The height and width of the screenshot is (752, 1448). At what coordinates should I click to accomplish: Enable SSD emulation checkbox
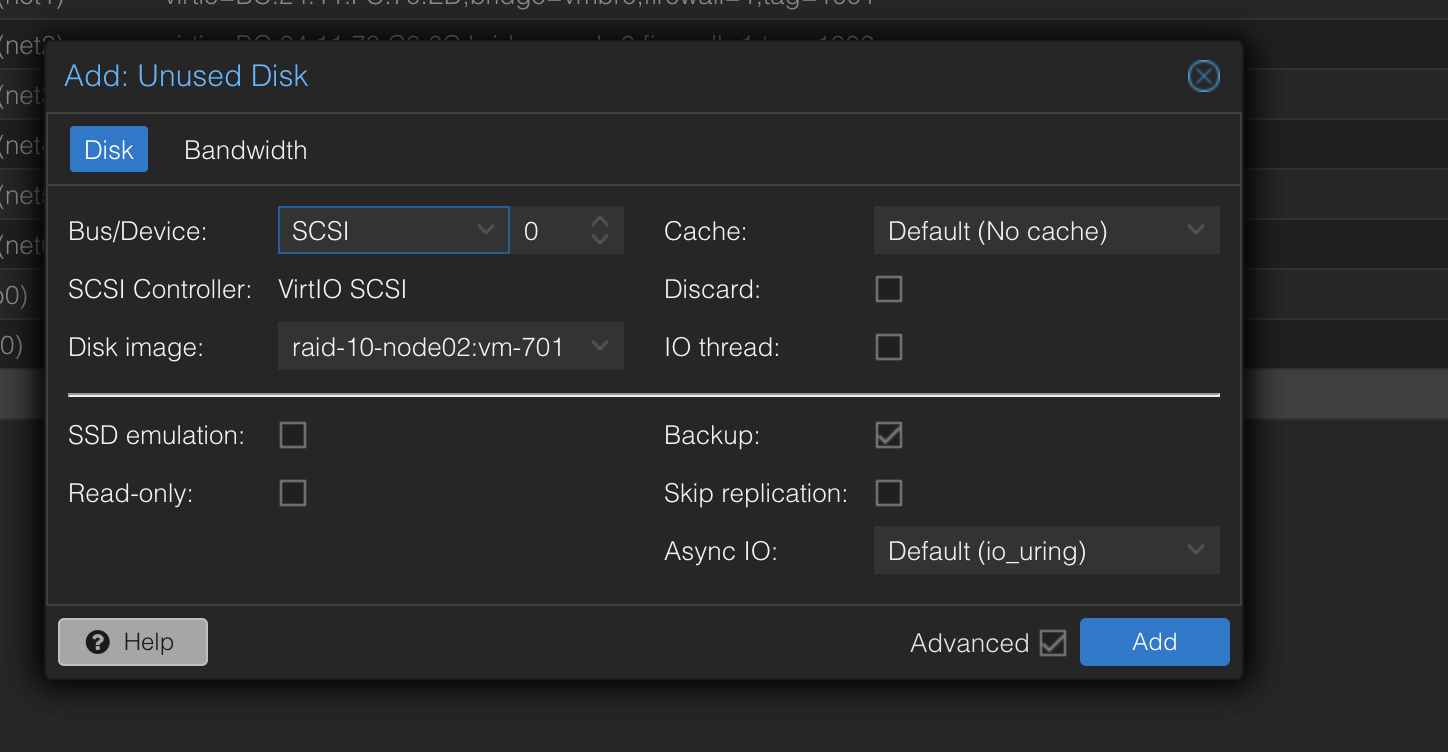pyautogui.click(x=292, y=435)
